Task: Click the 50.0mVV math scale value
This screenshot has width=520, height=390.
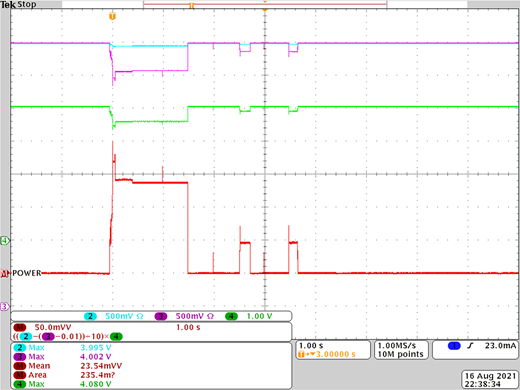Action: pyautogui.click(x=53, y=327)
